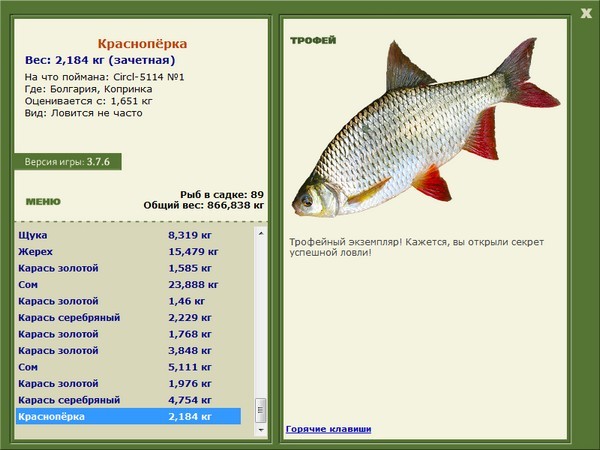
Task: Click the Версия игры: 3.7.6 label
Action: point(67,161)
